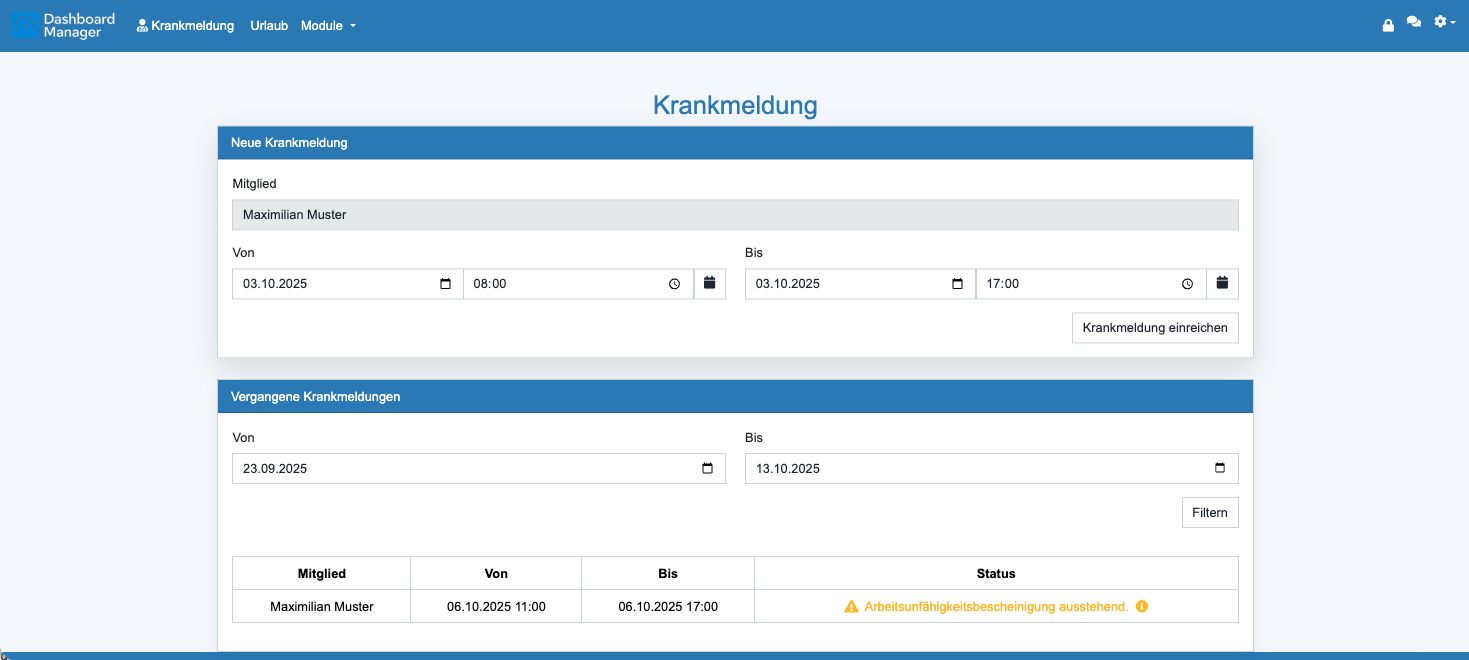This screenshot has height=660, width=1469.
Task: Open the filter Von date picker for 23.09.2025
Action: pos(707,468)
